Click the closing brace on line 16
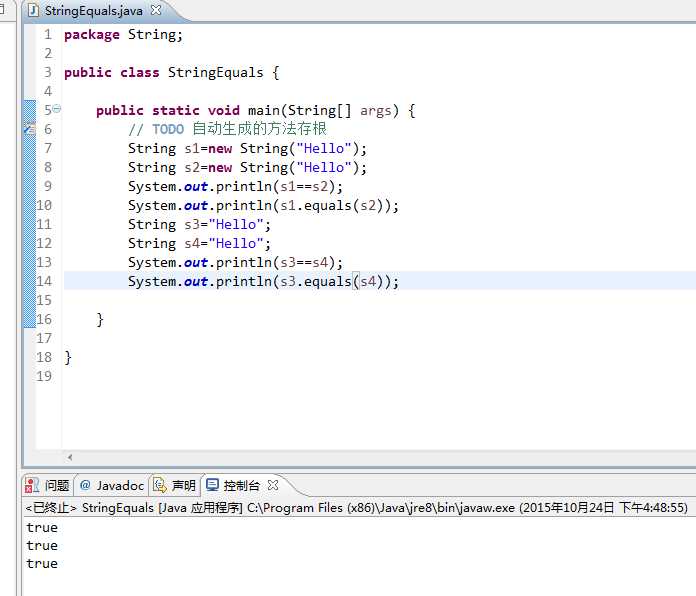 tap(100, 320)
